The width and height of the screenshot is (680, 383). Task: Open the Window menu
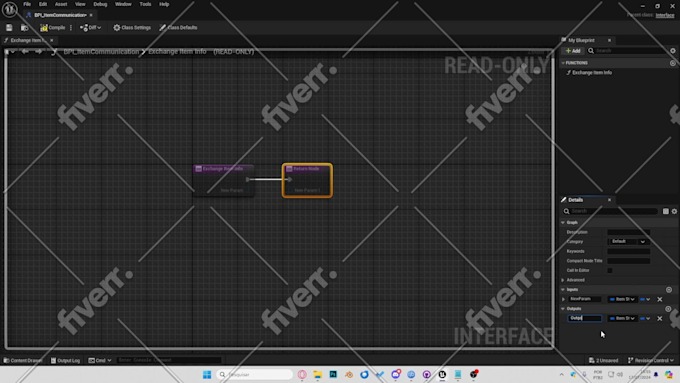click(123, 4)
